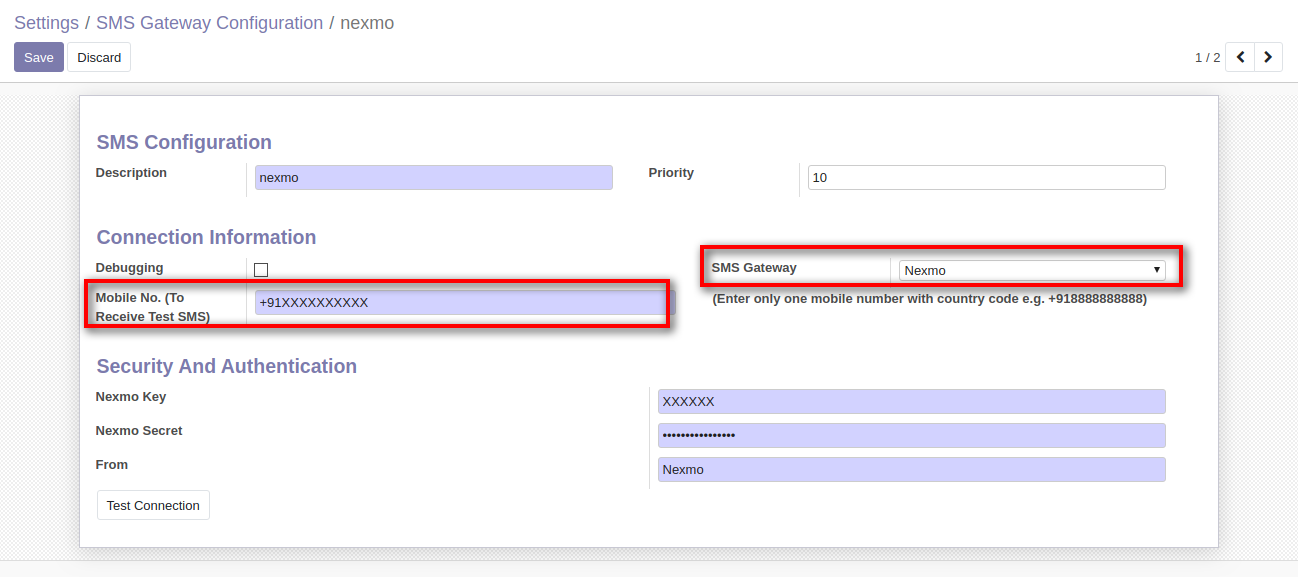Click the Nexmo Secret label
This screenshot has width=1298, height=577.
pyautogui.click(x=139, y=431)
